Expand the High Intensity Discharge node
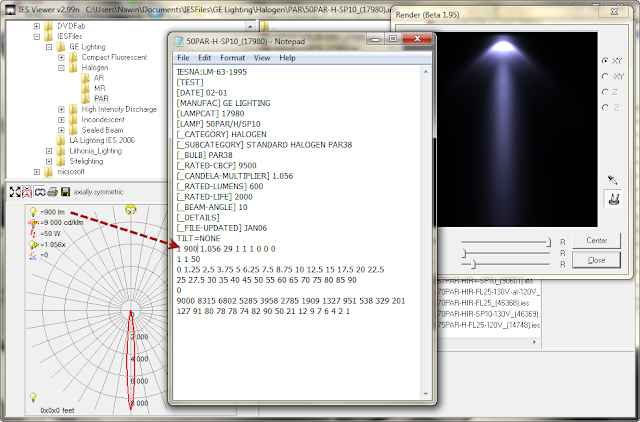 [x=61, y=109]
